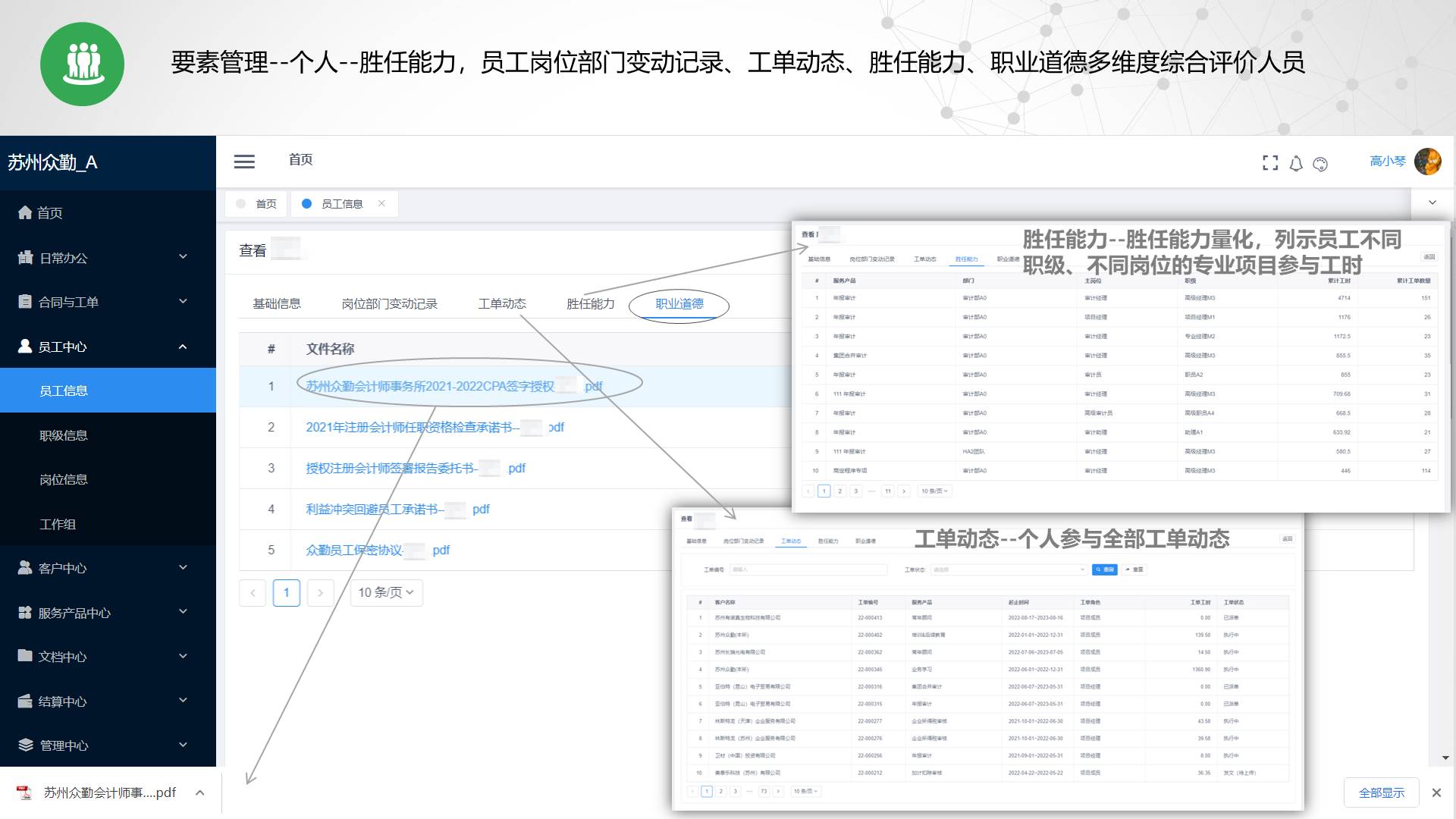
Task: Open the 授权注册会计师签署报告委托书 PDF link
Action: pyautogui.click(x=416, y=469)
